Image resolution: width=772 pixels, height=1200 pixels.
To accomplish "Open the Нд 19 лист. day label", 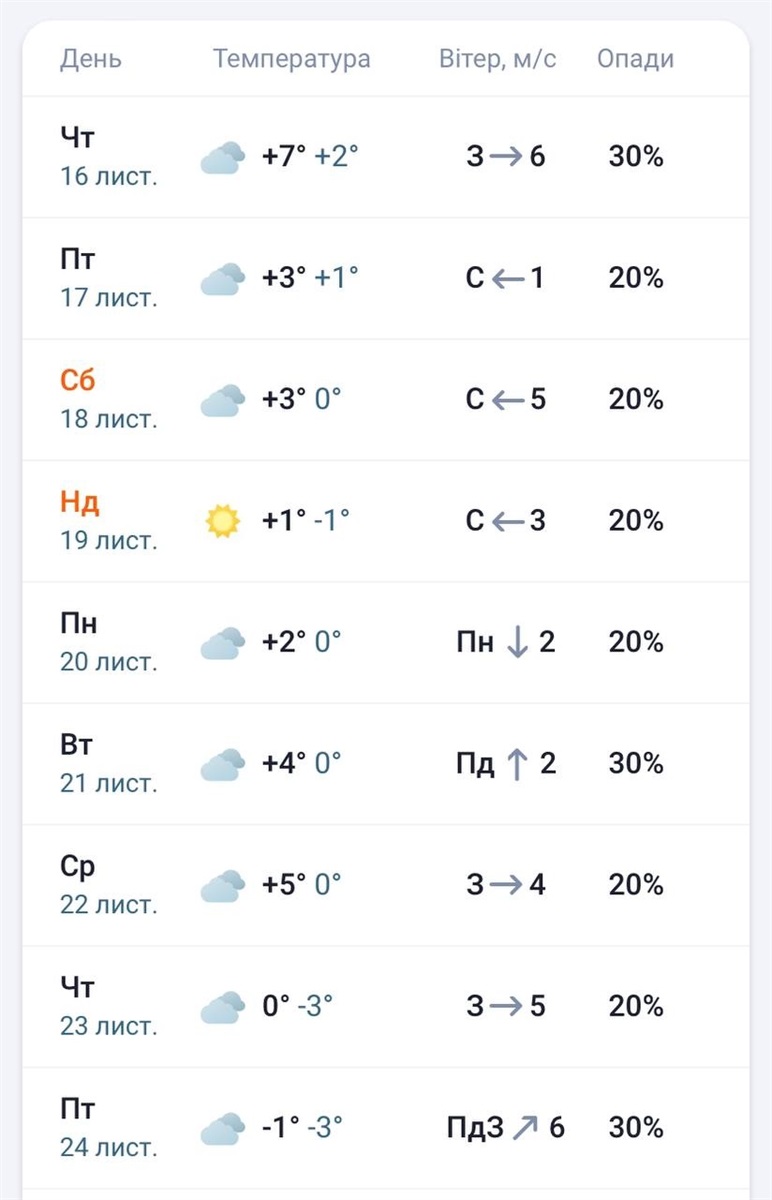I will (109, 521).
